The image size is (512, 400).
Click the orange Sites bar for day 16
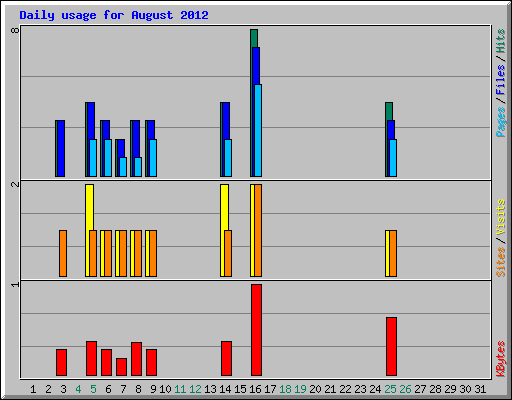[258, 230]
